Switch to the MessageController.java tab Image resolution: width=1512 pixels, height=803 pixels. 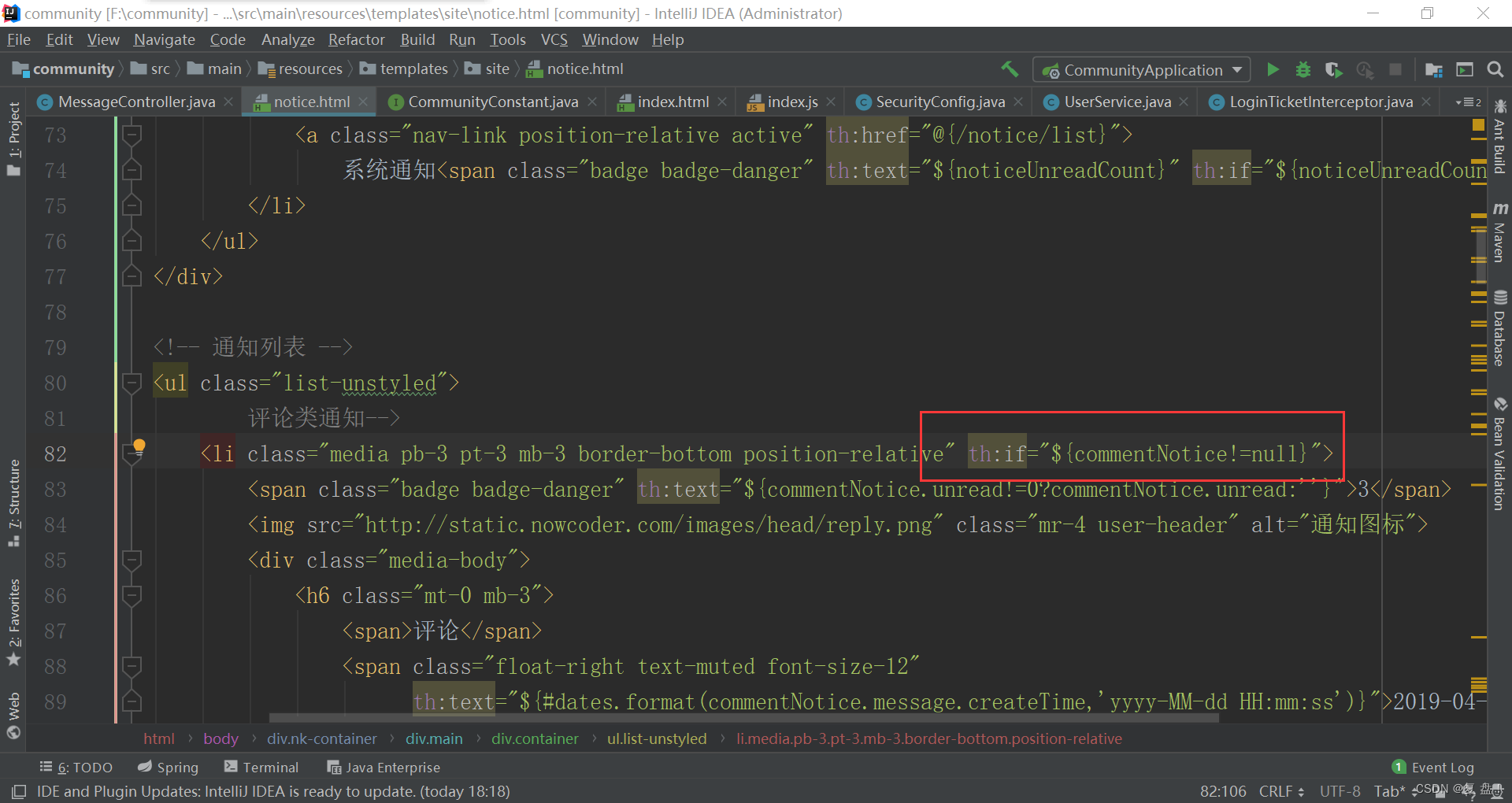coord(136,102)
